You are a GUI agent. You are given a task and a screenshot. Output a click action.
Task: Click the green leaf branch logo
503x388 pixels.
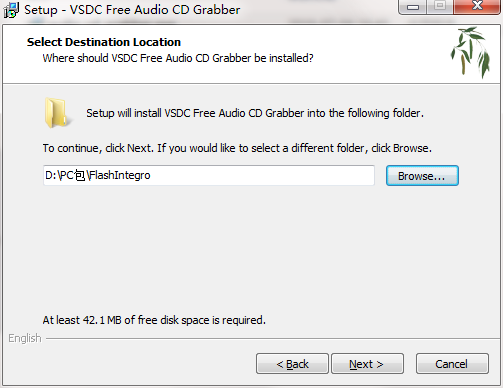471,53
